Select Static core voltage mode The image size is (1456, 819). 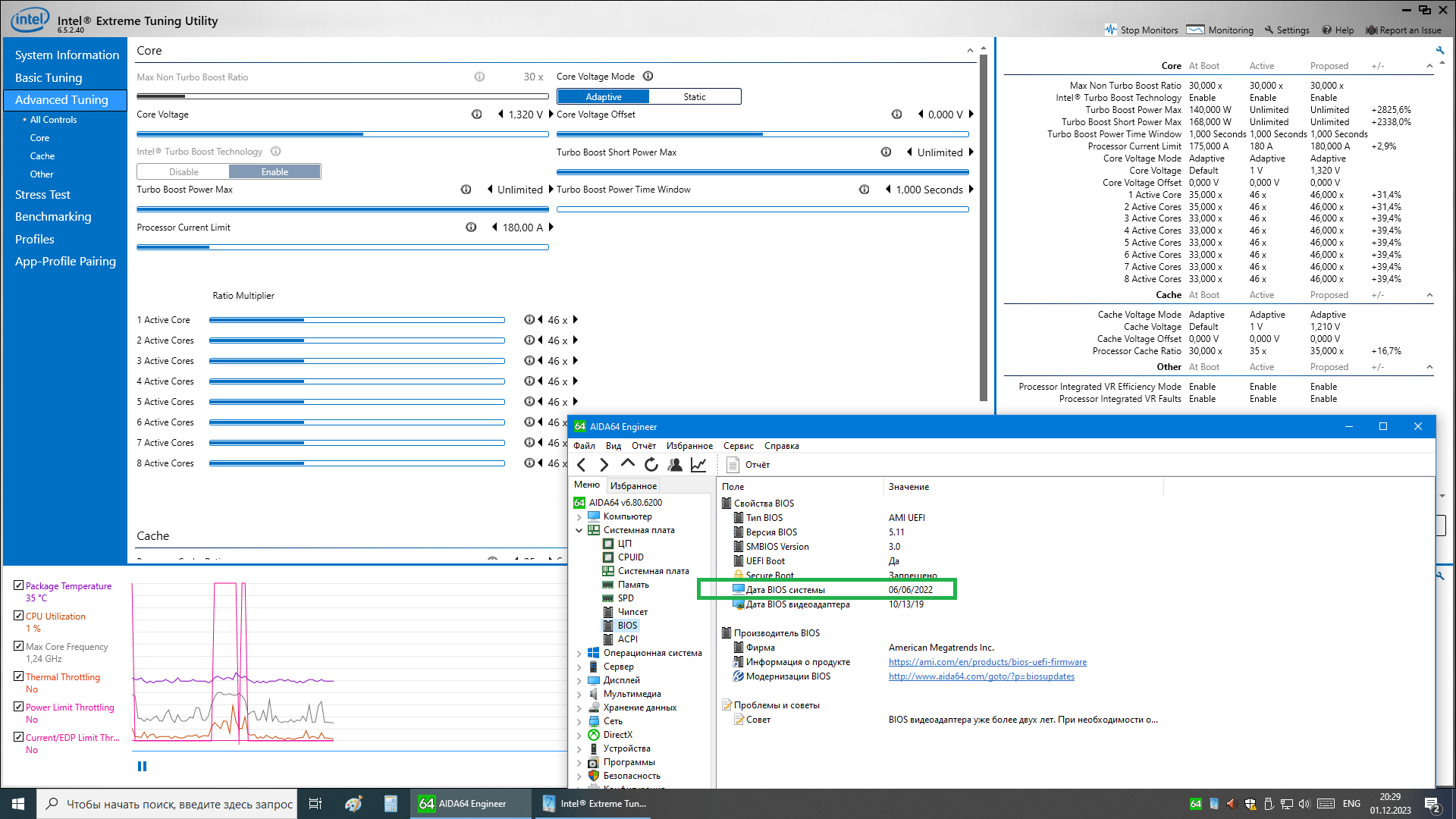[x=694, y=97]
